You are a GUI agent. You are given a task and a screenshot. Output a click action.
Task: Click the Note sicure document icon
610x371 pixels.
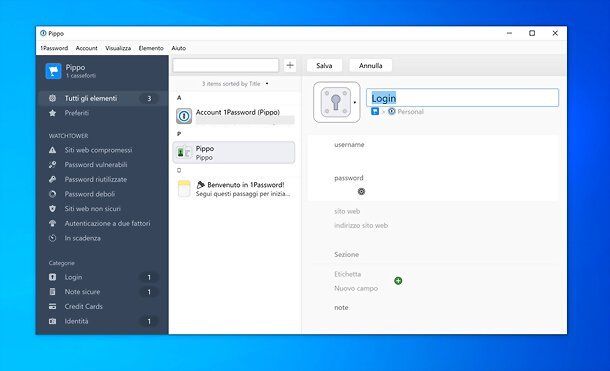(x=53, y=292)
